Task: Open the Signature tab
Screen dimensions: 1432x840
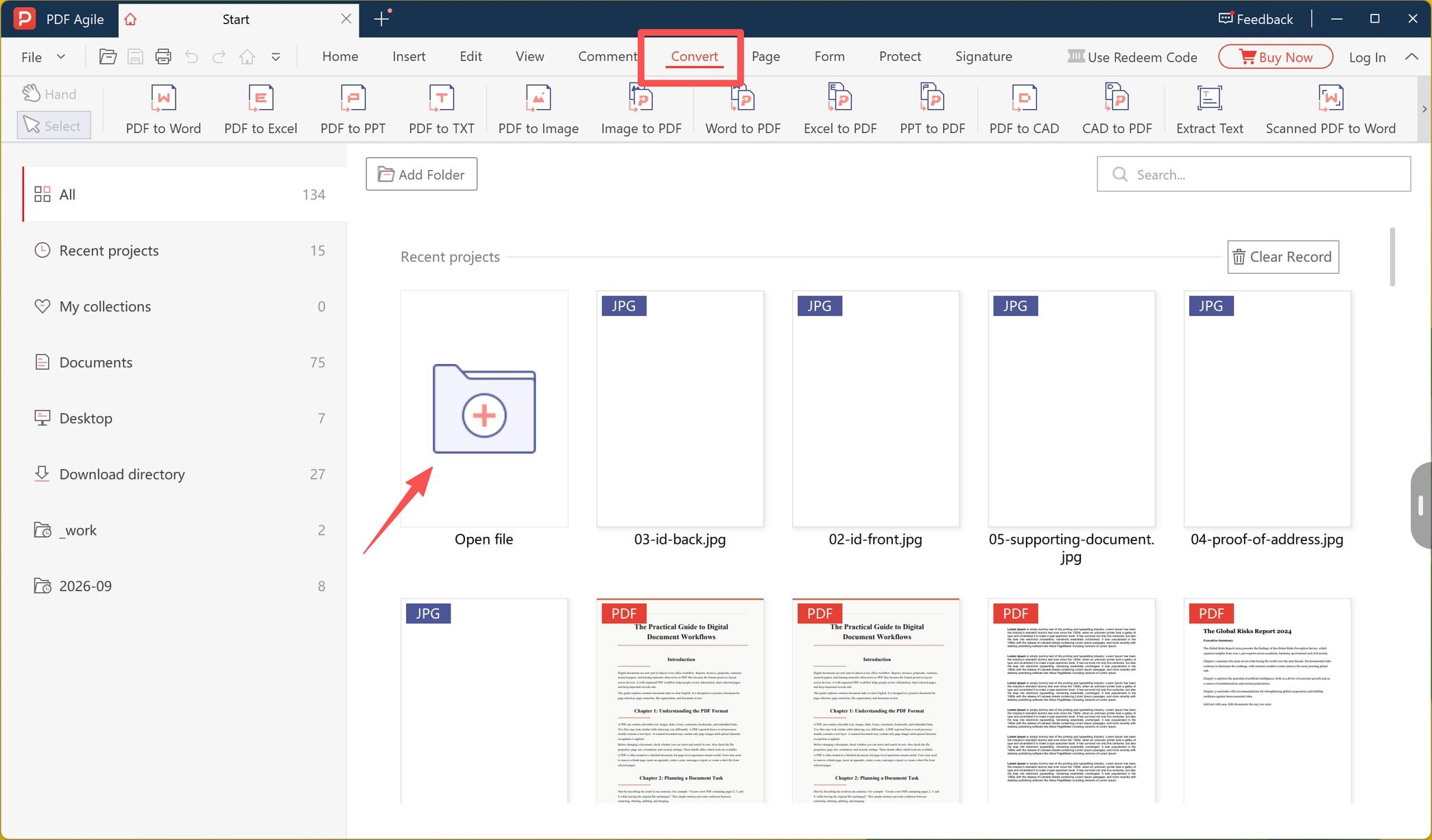Action: (x=983, y=56)
